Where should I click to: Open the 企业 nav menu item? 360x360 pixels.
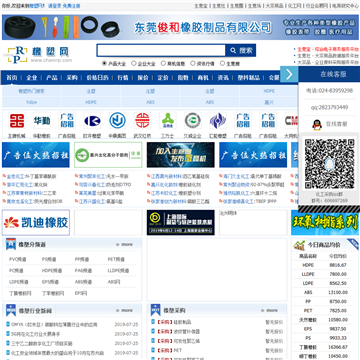tap(32, 78)
